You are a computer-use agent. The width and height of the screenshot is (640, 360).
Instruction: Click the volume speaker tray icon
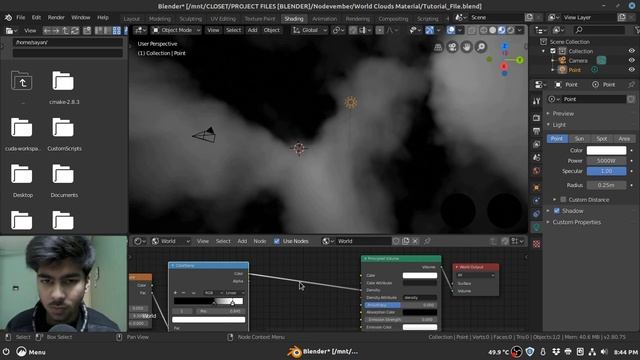[x=604, y=352]
